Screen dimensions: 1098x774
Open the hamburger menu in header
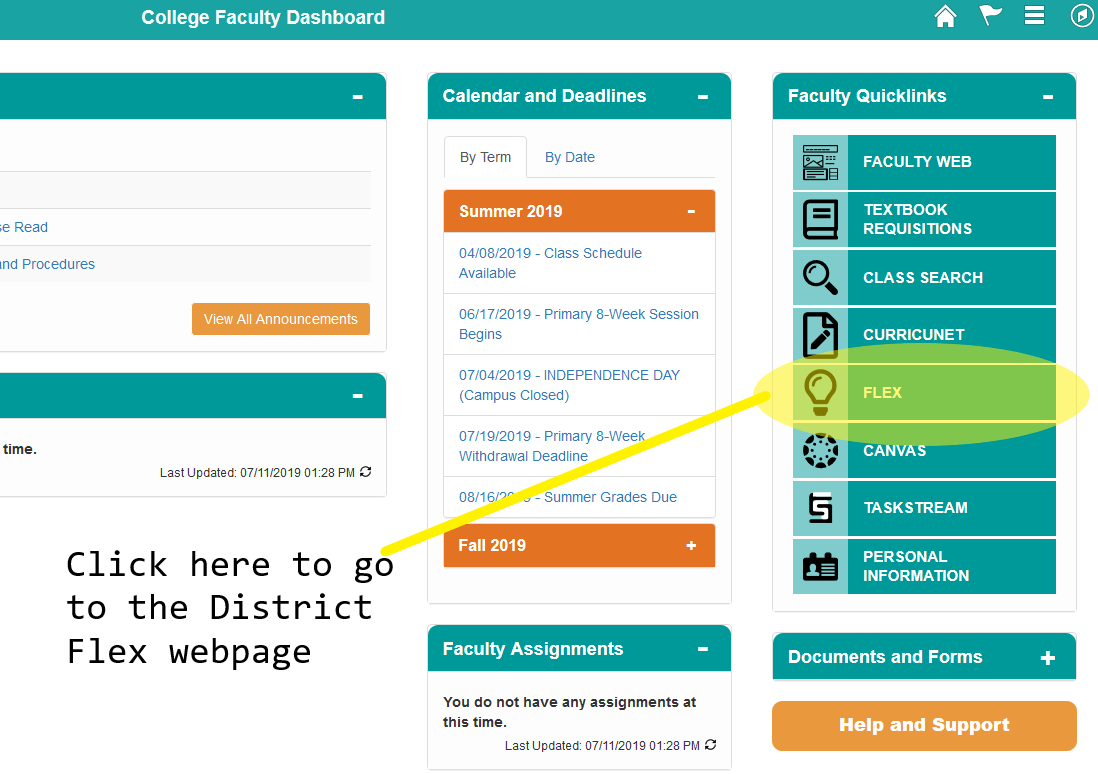pyautogui.click(x=1034, y=16)
